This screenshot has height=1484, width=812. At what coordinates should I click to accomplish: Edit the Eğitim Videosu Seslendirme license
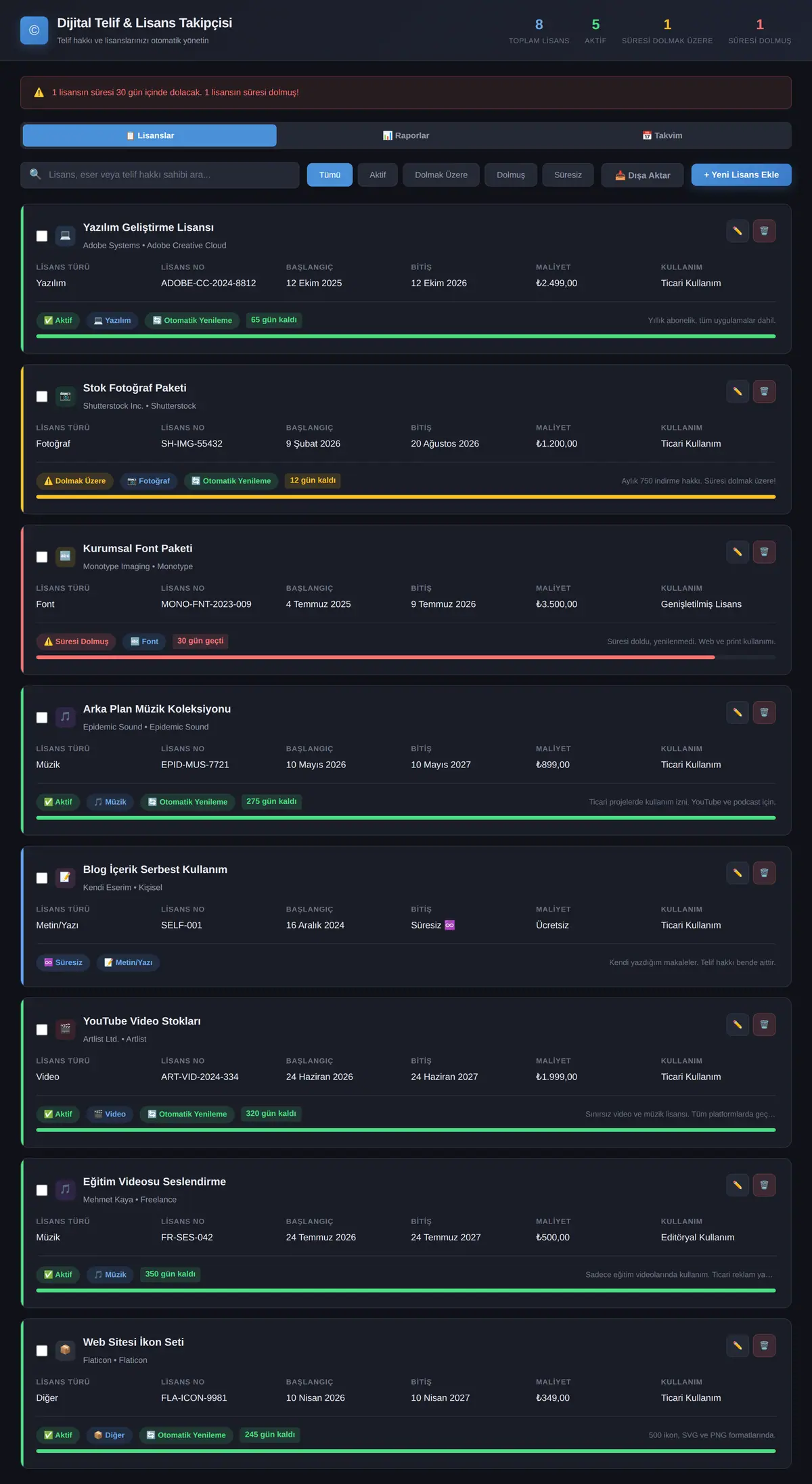pos(738,1184)
